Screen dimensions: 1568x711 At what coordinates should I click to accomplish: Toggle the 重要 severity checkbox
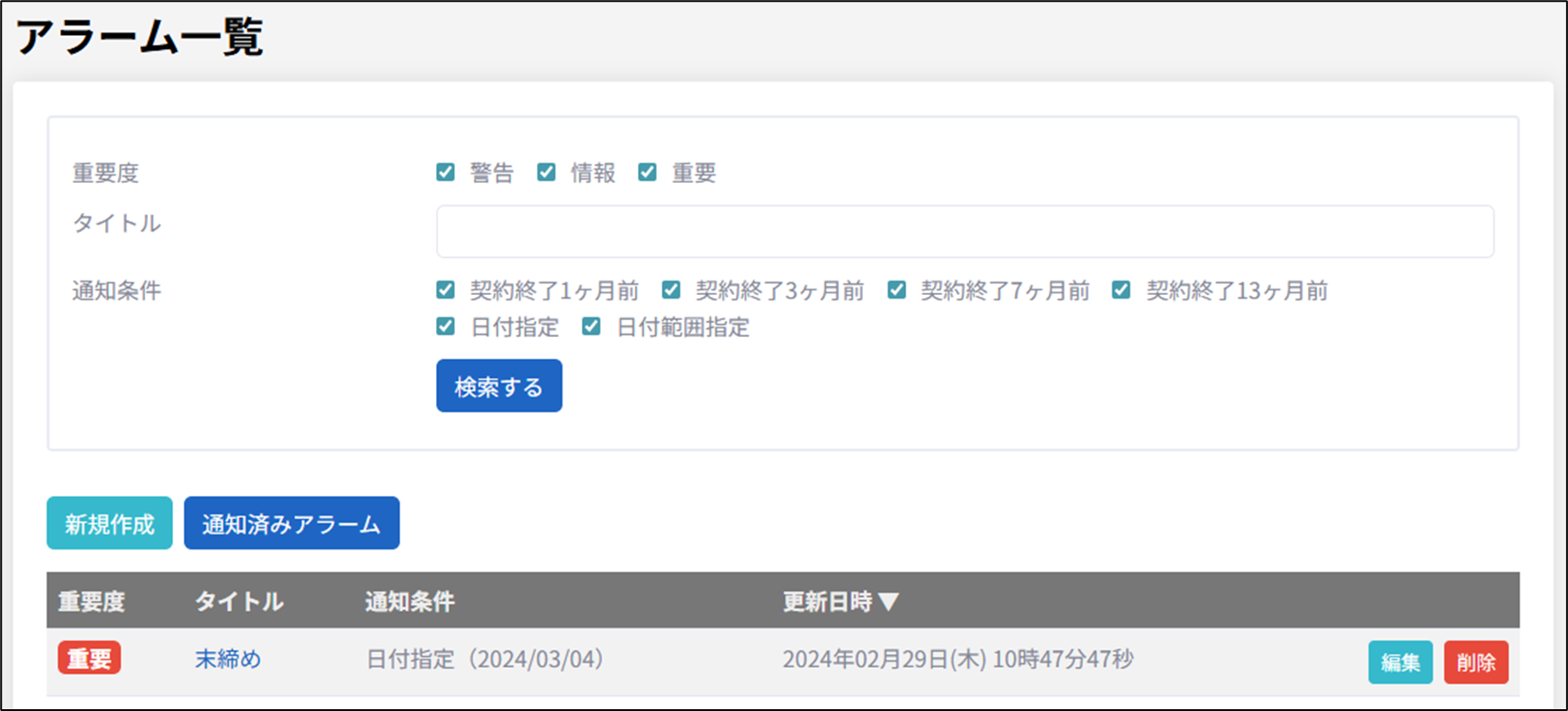[x=648, y=172]
